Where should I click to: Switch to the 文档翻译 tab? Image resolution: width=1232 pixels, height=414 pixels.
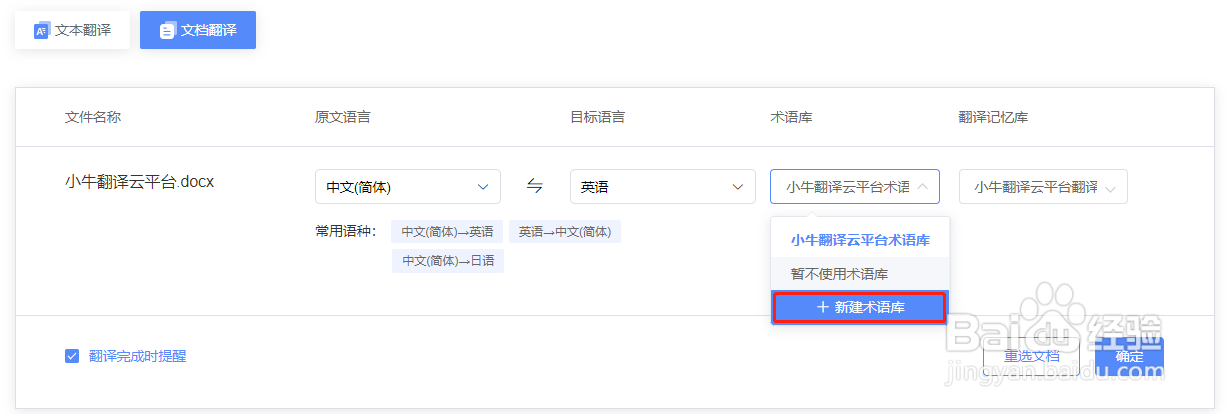coord(198,31)
